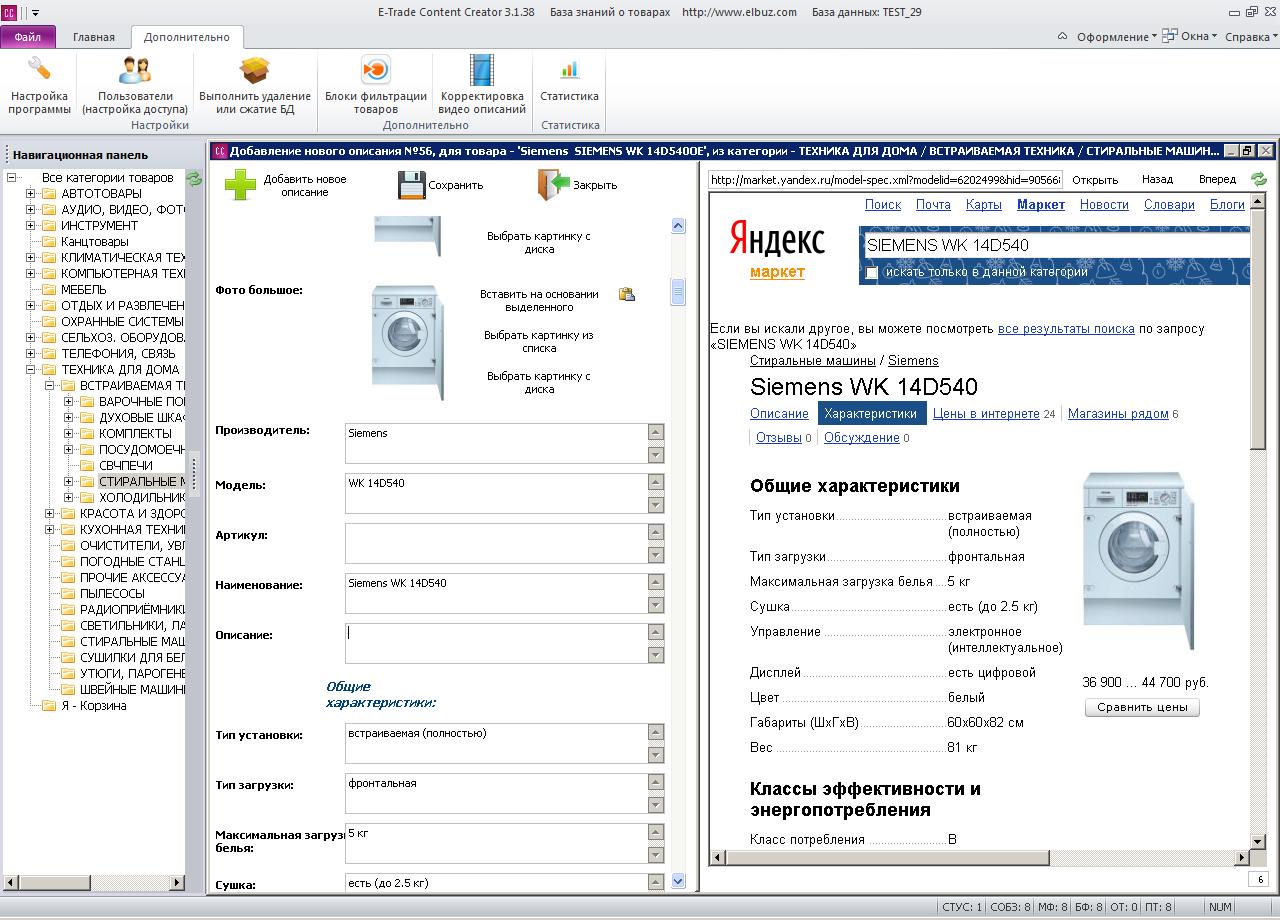1280x920 pixels.
Task: Click the Описание text field
Action: (x=497, y=644)
